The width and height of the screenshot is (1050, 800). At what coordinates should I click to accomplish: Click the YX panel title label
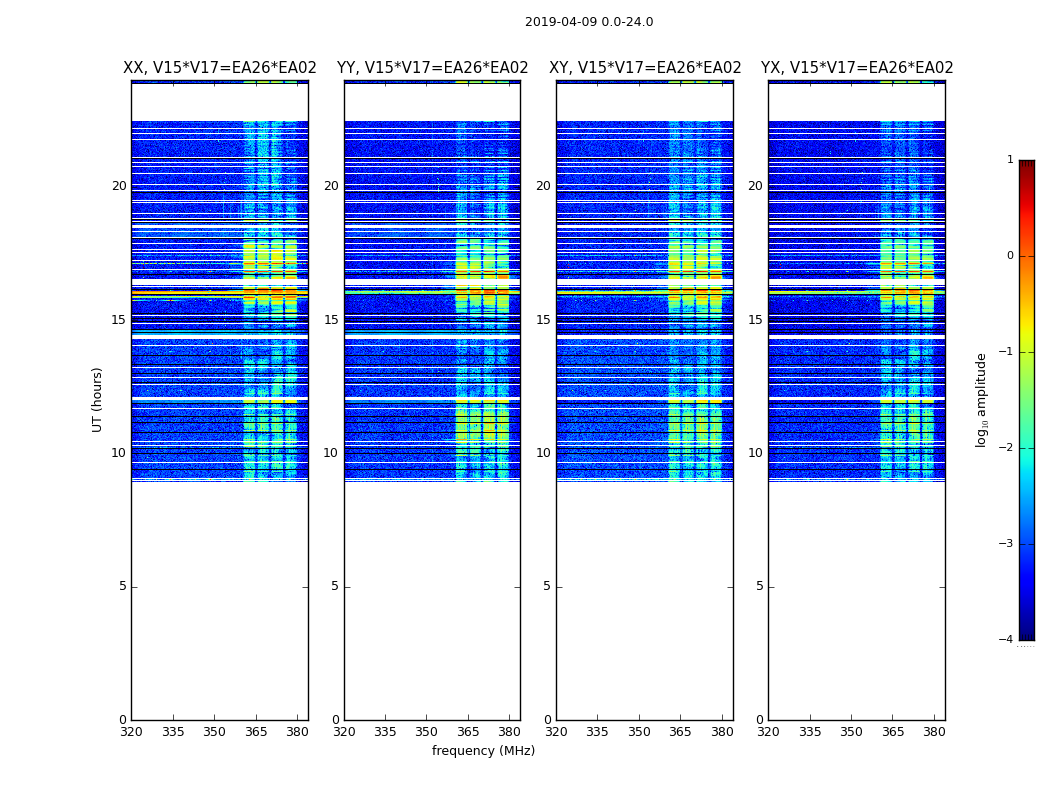(x=857, y=68)
